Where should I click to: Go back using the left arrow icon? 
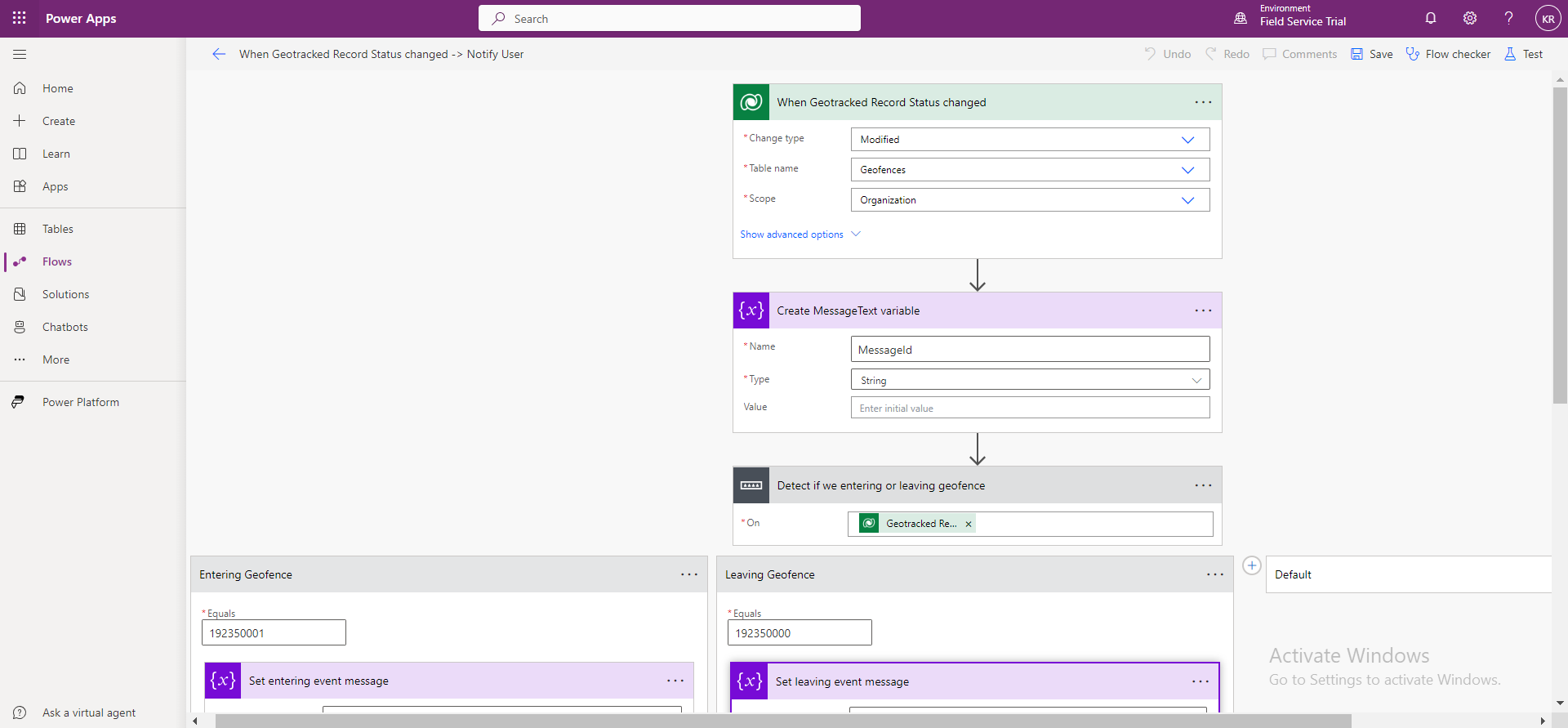pyautogui.click(x=219, y=54)
